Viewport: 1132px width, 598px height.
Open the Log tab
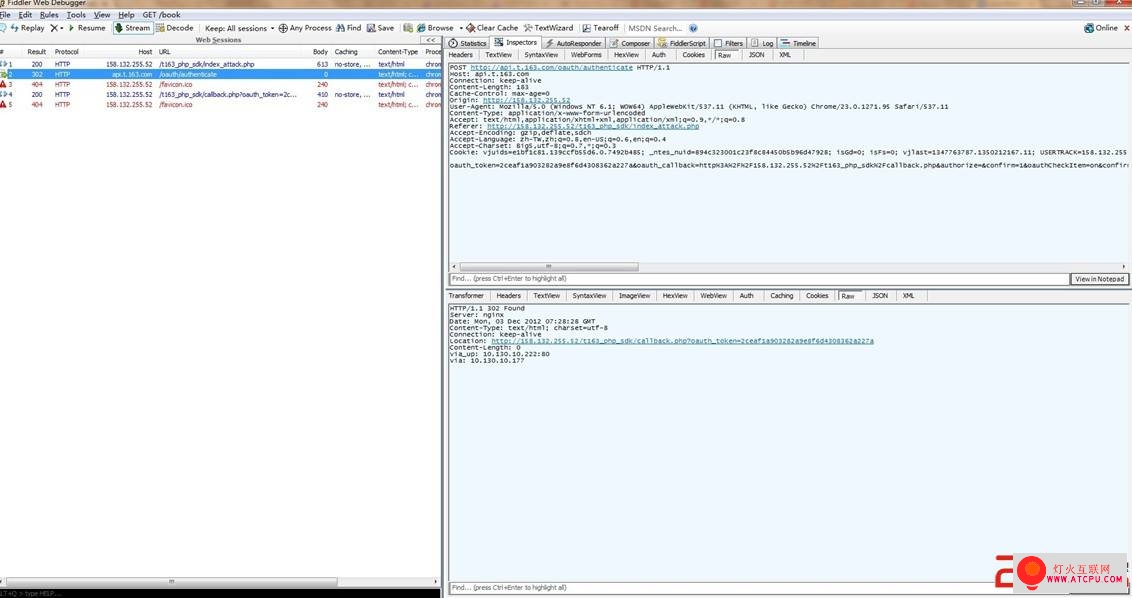tap(762, 43)
